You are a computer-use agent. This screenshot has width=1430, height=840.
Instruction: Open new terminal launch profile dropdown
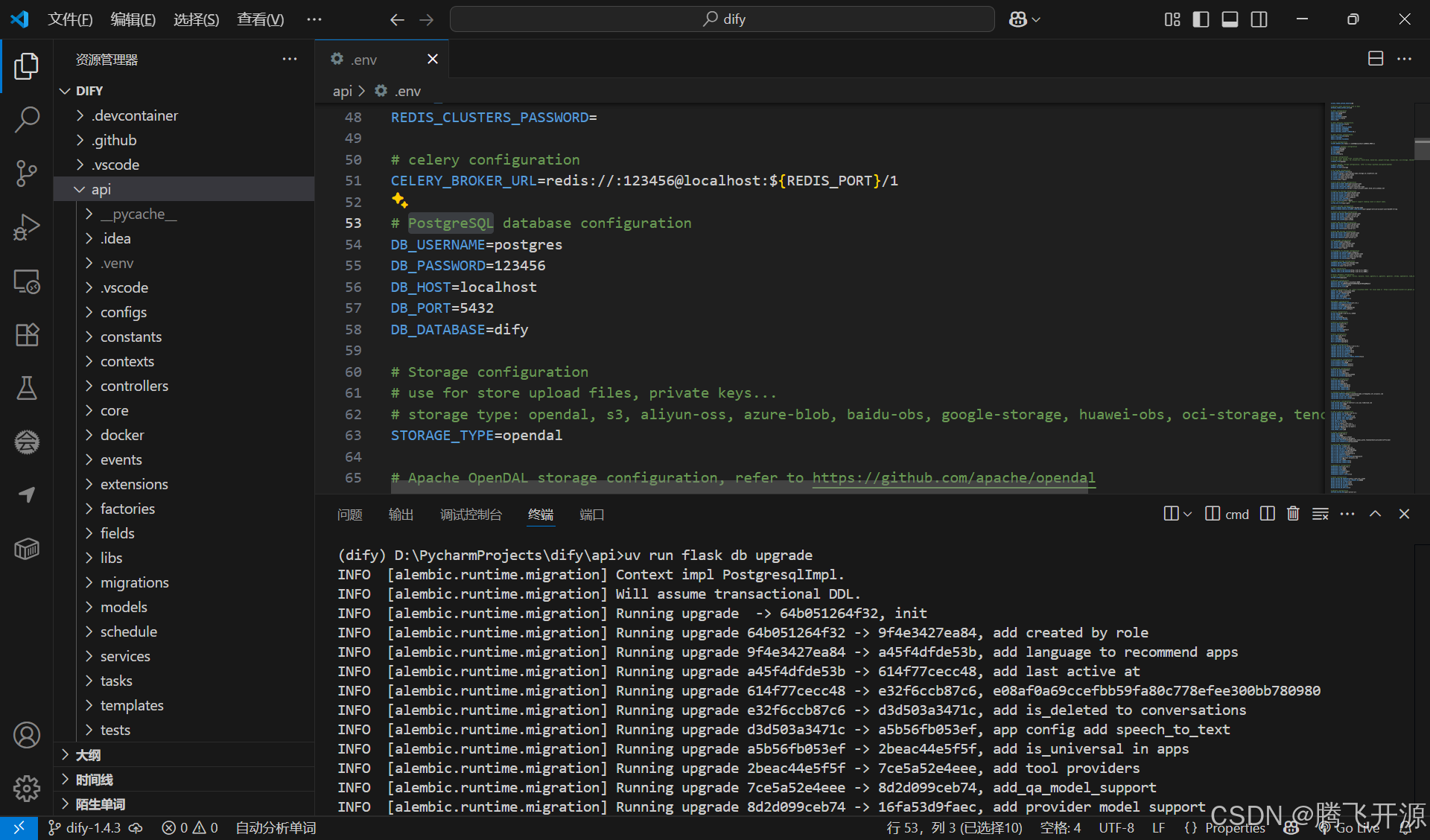click(x=1188, y=514)
